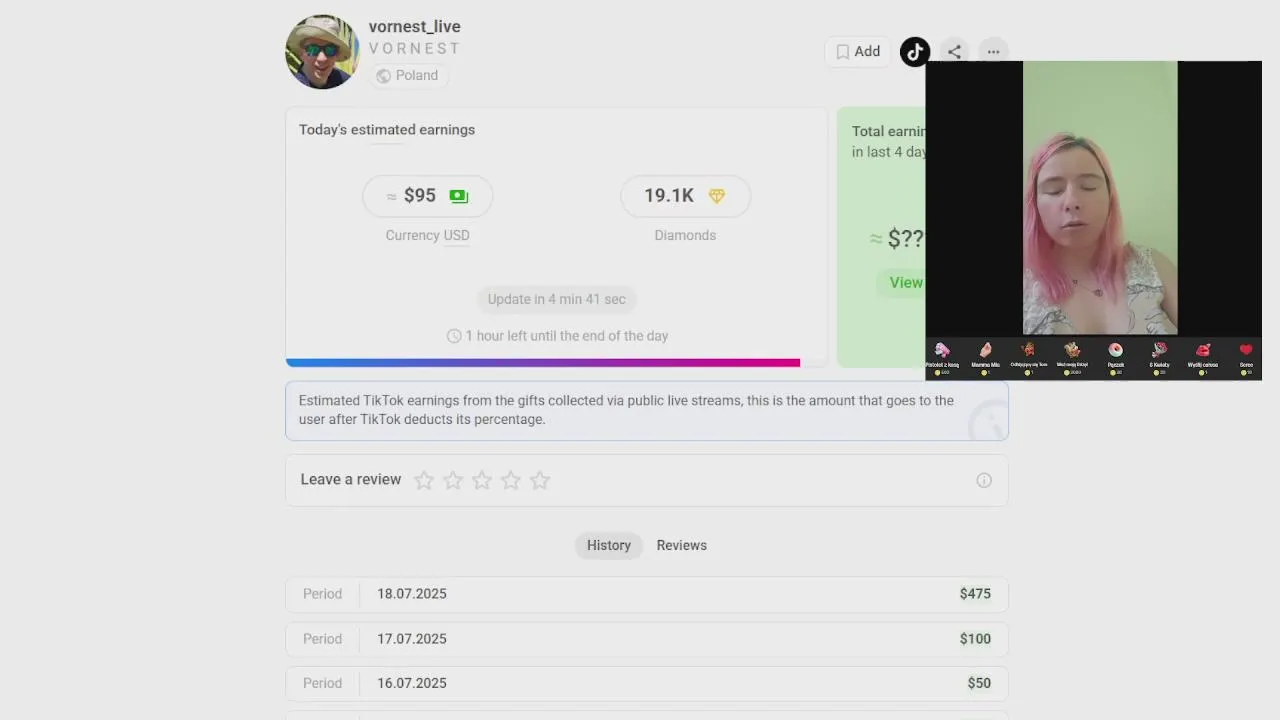This screenshot has width=1280, height=720.
Task: Click the flower bouquet gift icon
Action: (1159, 350)
